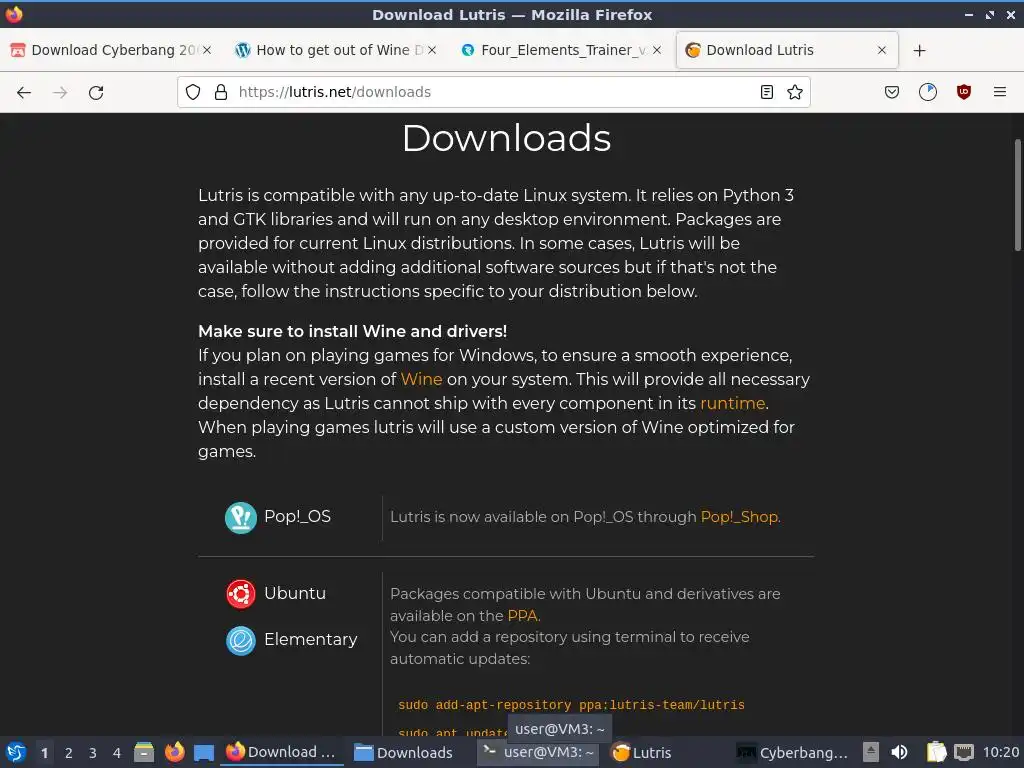Switch to user@VM3 terminal in taskbar
This screenshot has height=768, width=1024.
point(538,752)
